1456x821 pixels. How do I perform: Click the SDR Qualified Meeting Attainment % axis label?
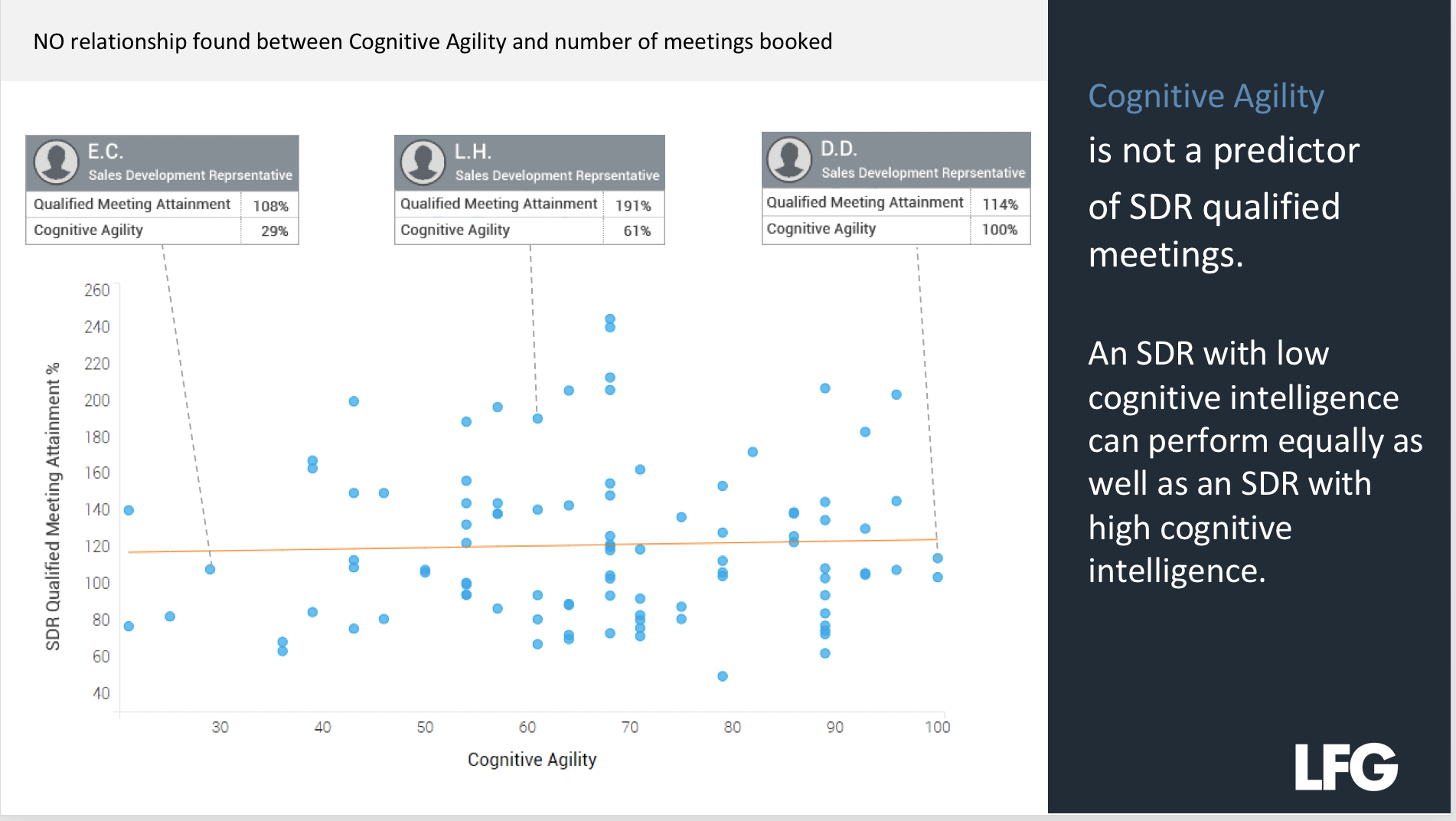[53, 506]
